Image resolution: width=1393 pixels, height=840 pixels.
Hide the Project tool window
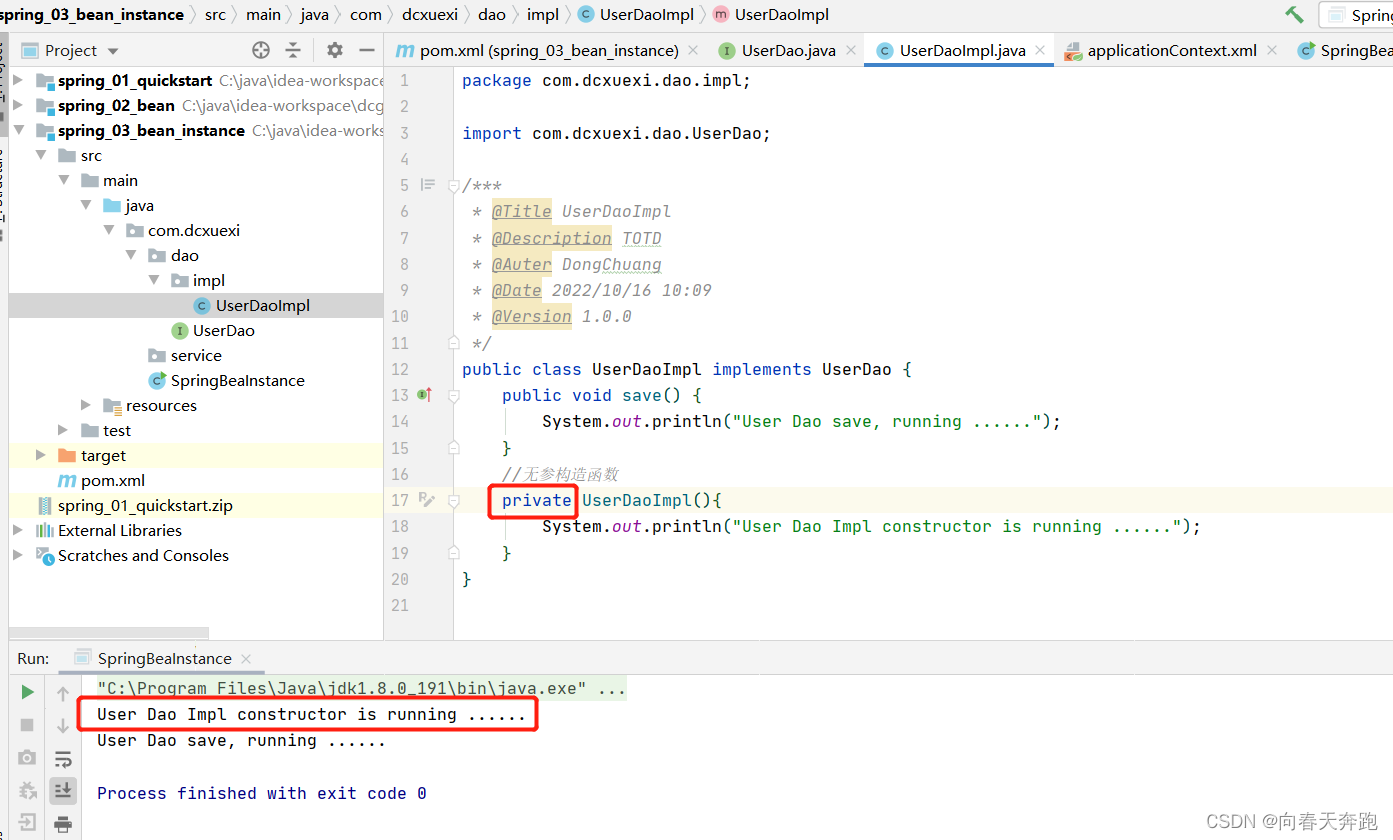coord(367,50)
